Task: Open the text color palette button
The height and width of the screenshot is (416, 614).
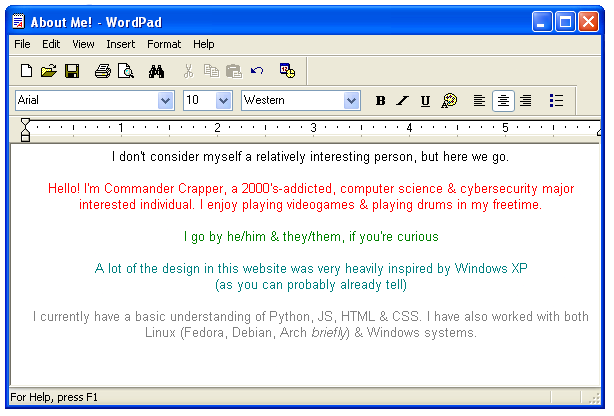Action: pos(449,101)
